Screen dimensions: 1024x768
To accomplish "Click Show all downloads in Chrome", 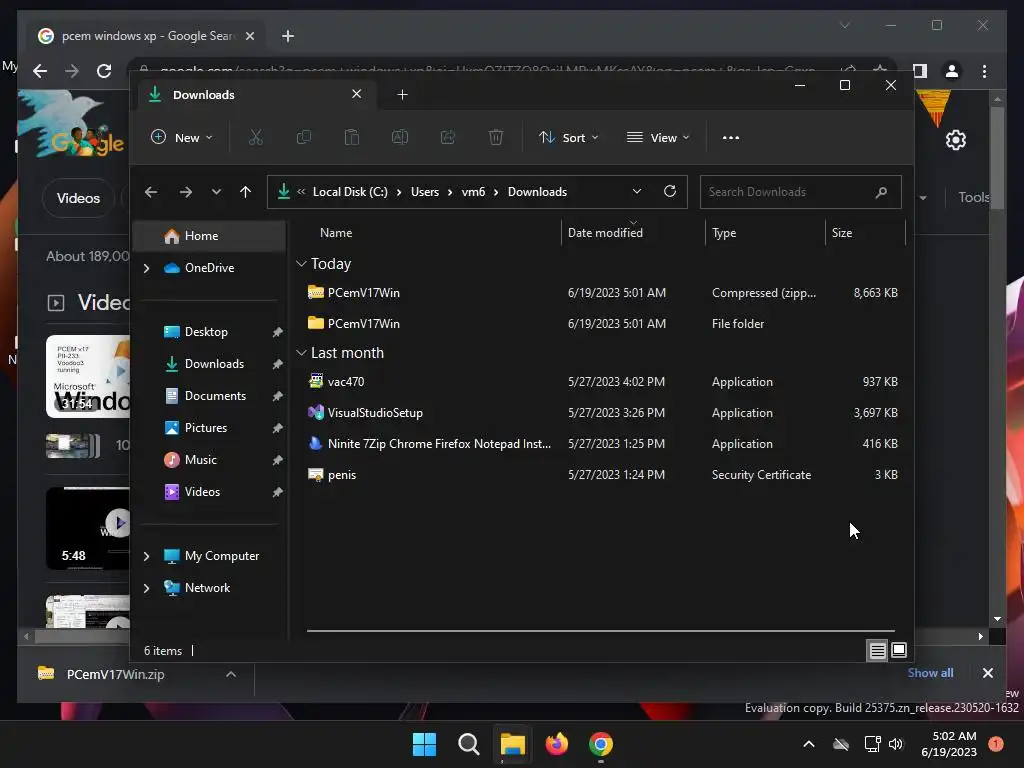I will click(x=930, y=673).
